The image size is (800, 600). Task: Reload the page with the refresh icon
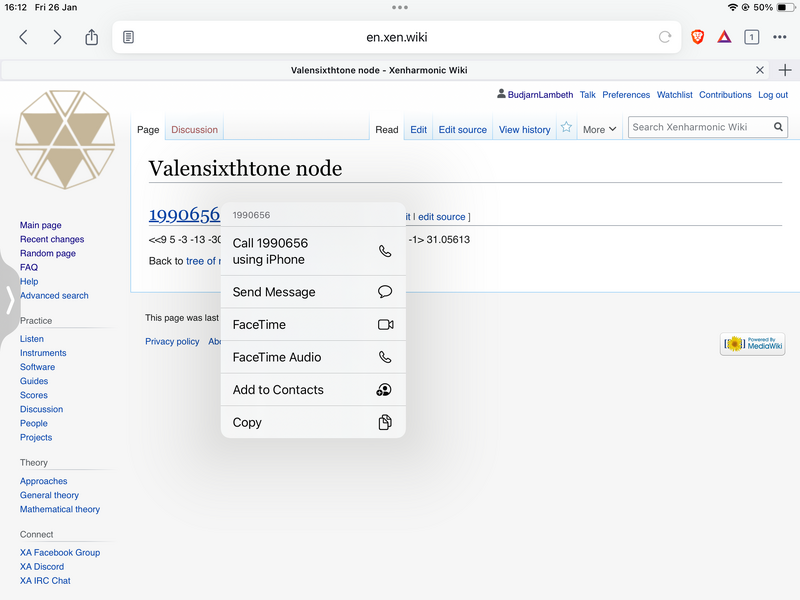(x=665, y=37)
